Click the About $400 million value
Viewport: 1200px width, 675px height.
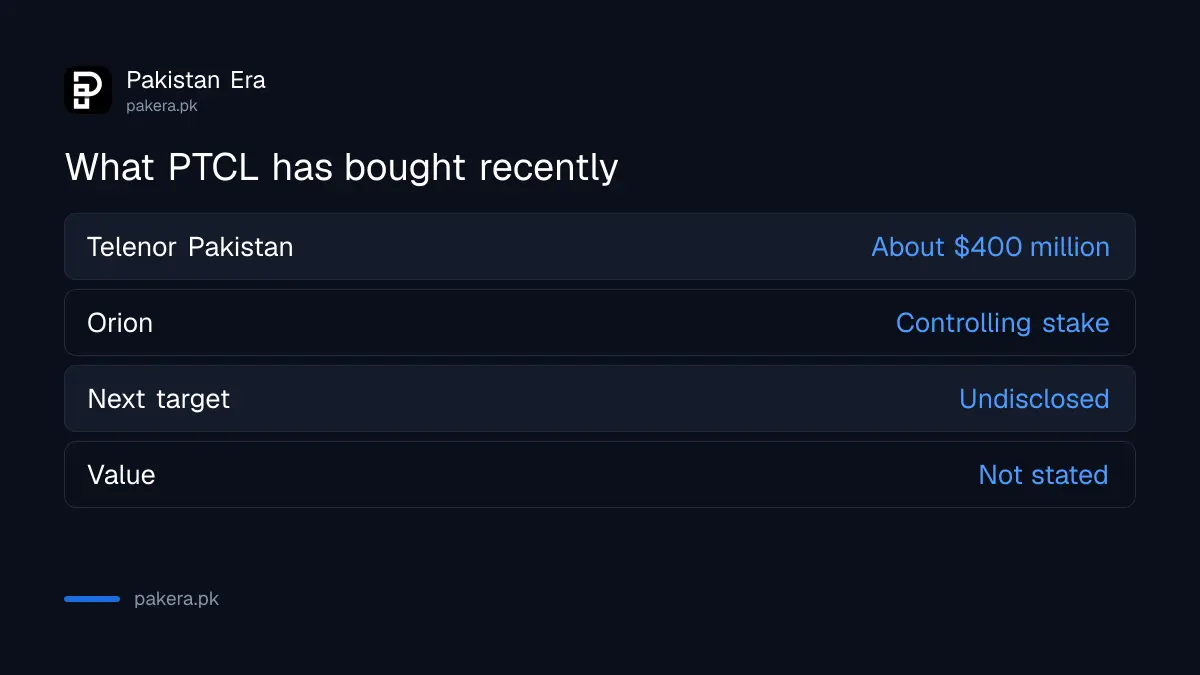[990, 247]
